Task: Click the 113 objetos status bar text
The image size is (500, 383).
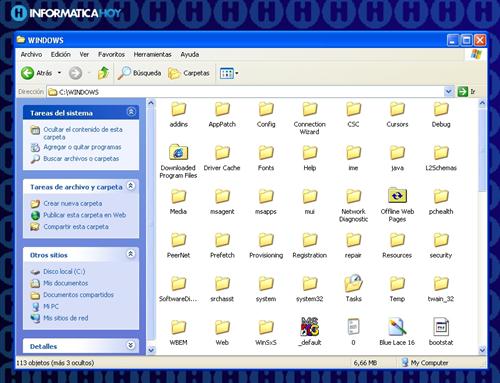Action: pos(55,363)
